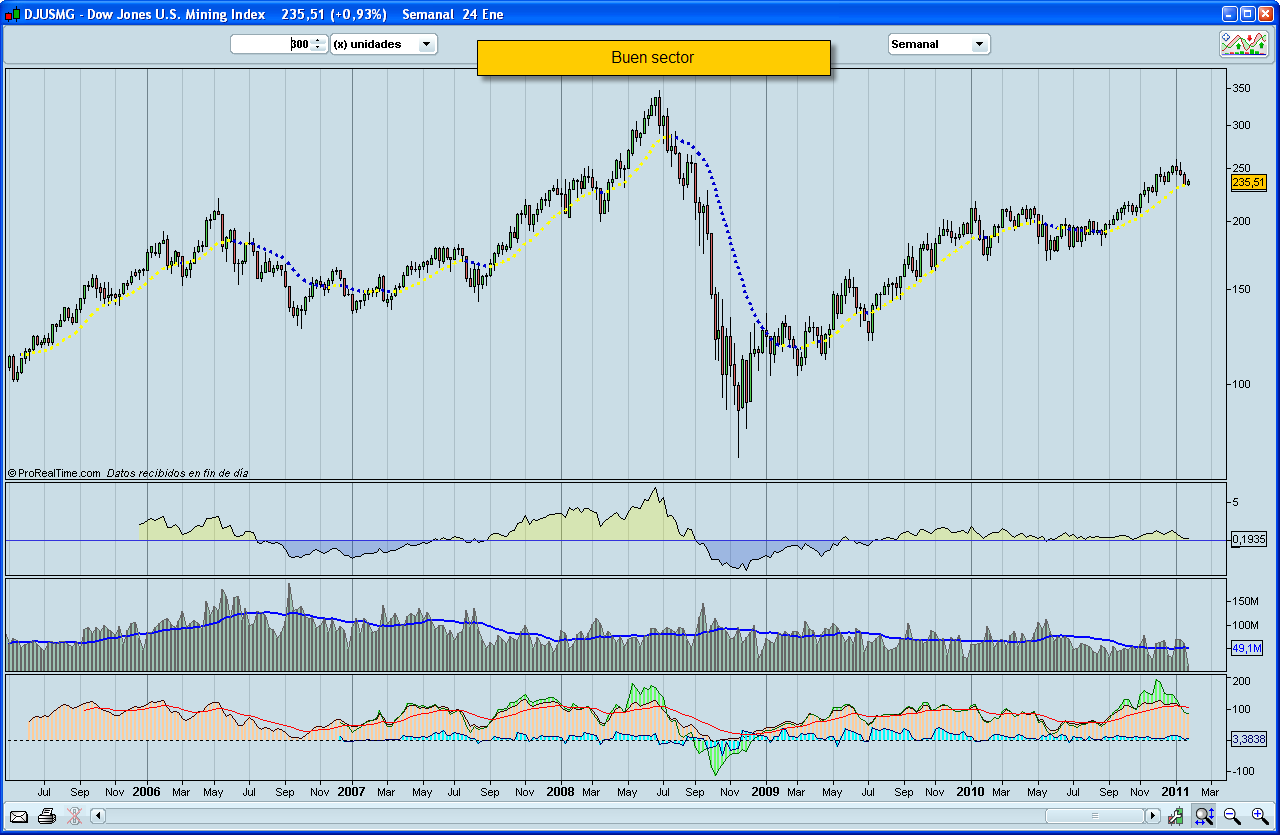The image size is (1280, 835).
Task: Click the left arrow of the chart scrollbar
Action: pos(97,815)
